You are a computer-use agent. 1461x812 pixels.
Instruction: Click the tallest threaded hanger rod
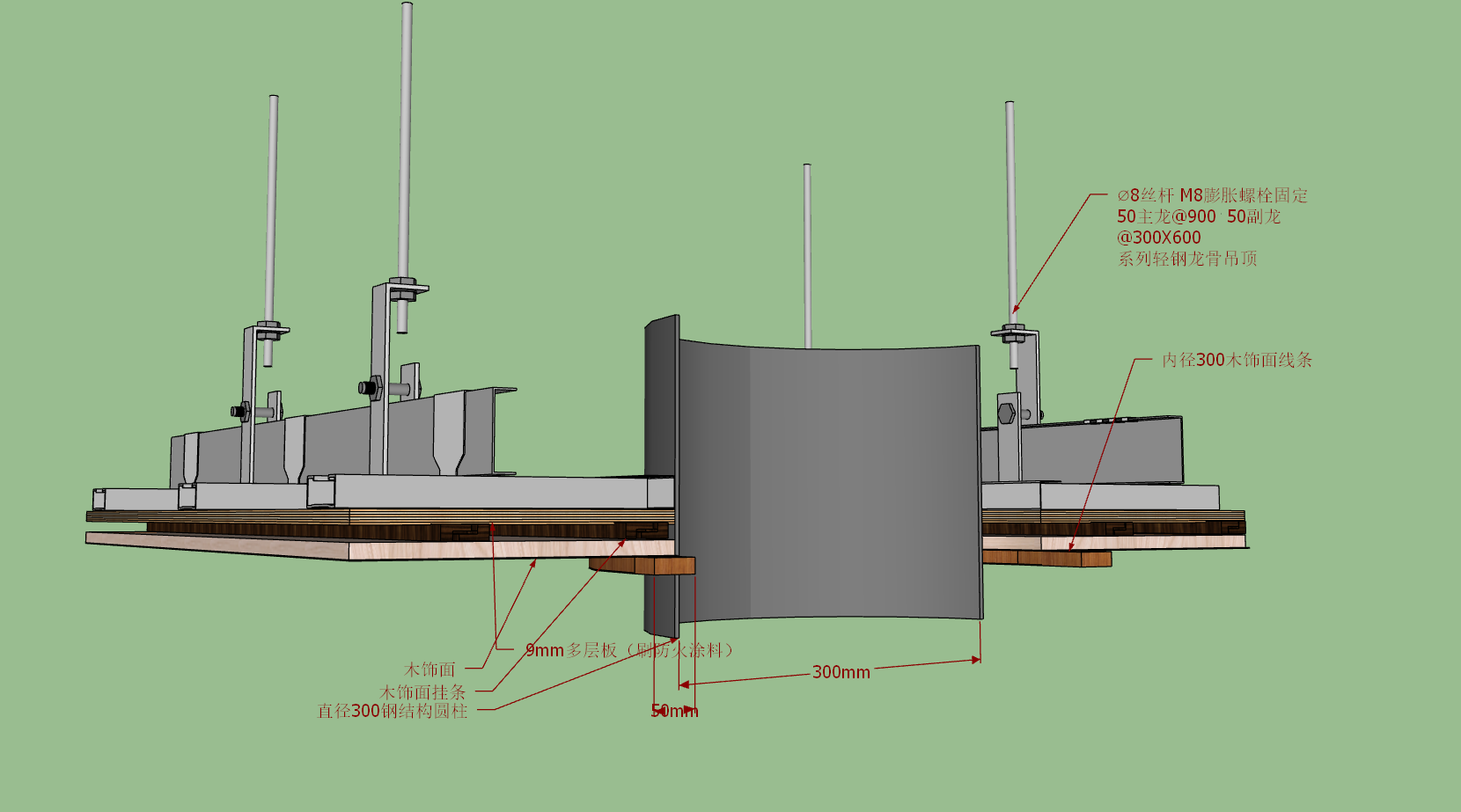[x=406, y=167]
